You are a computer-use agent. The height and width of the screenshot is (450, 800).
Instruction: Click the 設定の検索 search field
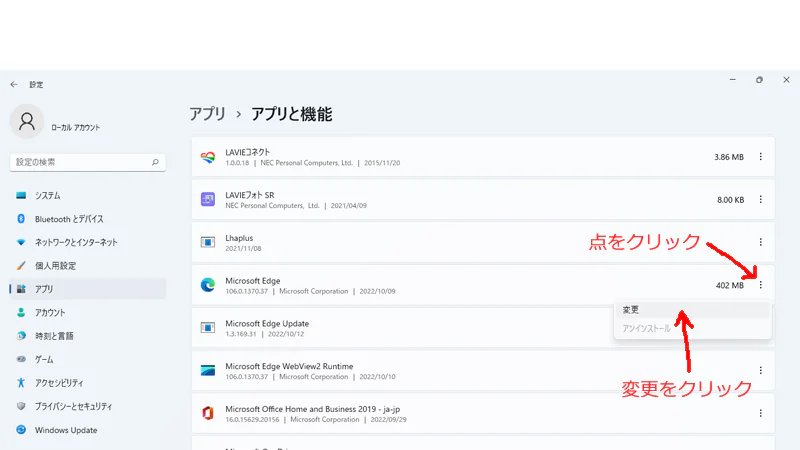[88, 162]
